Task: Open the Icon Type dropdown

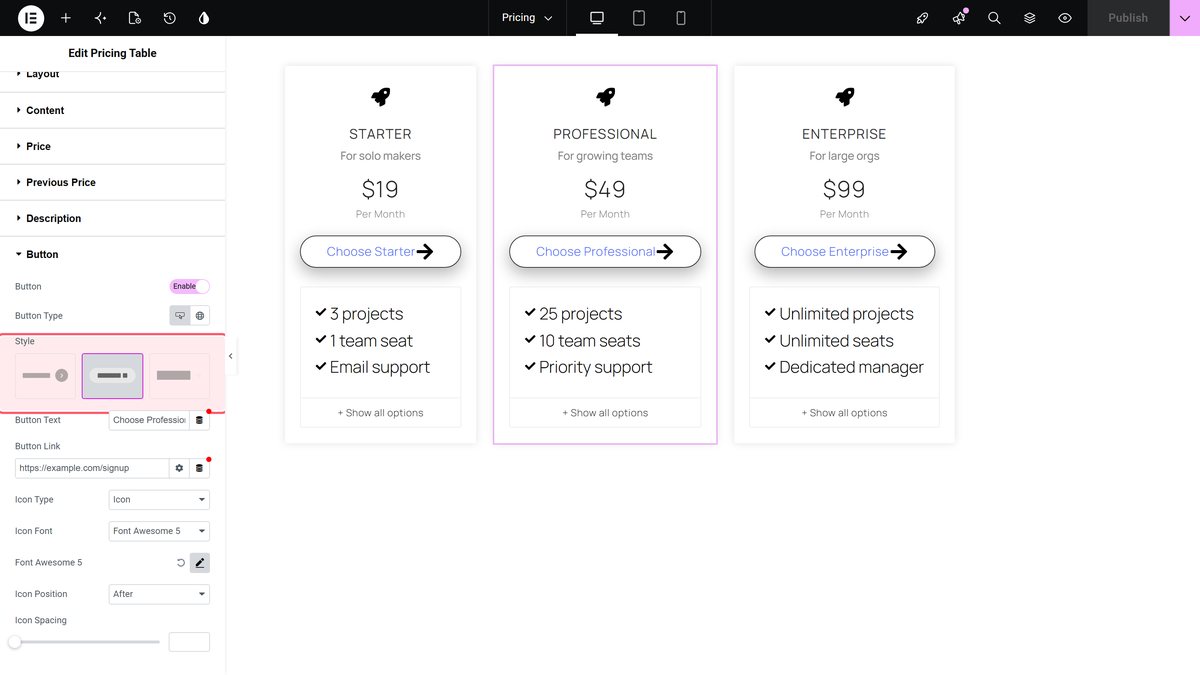Action: [159, 500]
